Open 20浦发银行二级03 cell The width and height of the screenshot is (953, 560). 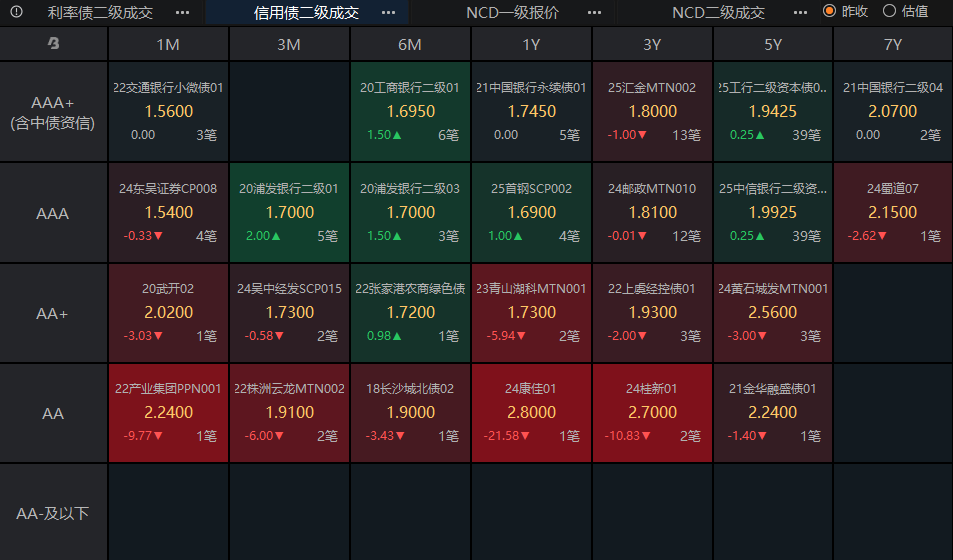click(410, 213)
